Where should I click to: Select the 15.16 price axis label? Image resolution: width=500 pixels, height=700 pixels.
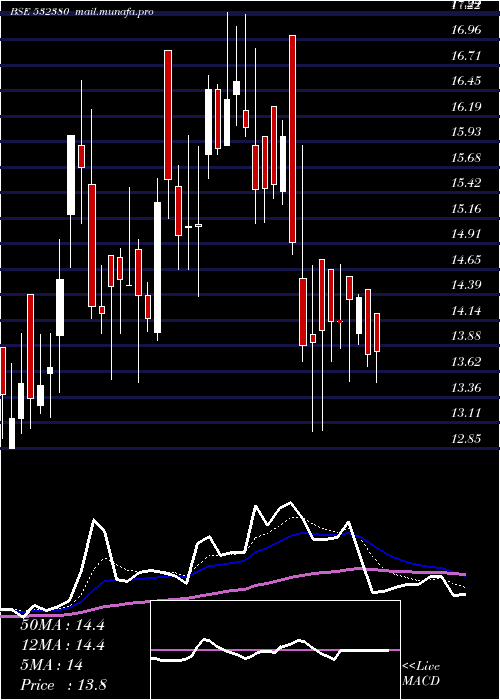pos(466,209)
